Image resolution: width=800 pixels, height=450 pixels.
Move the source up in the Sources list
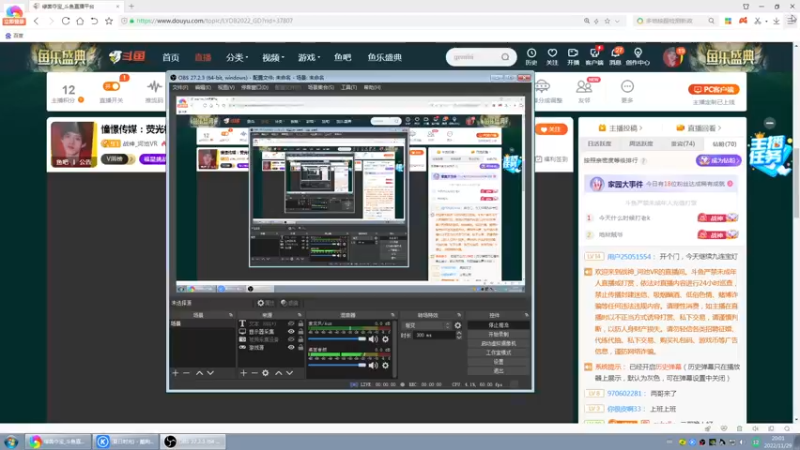pos(279,373)
